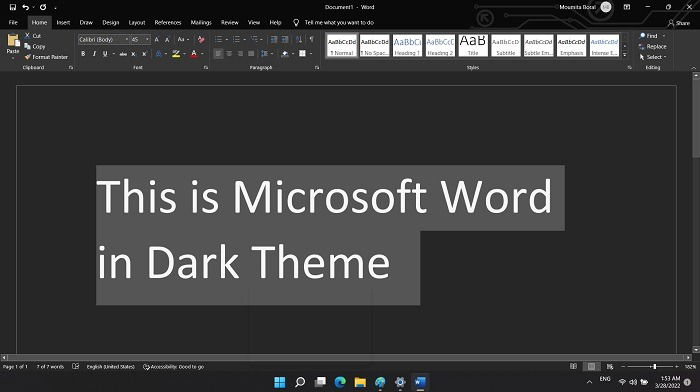
Task: Open Accessibility checker in status bar
Action: click(x=173, y=367)
